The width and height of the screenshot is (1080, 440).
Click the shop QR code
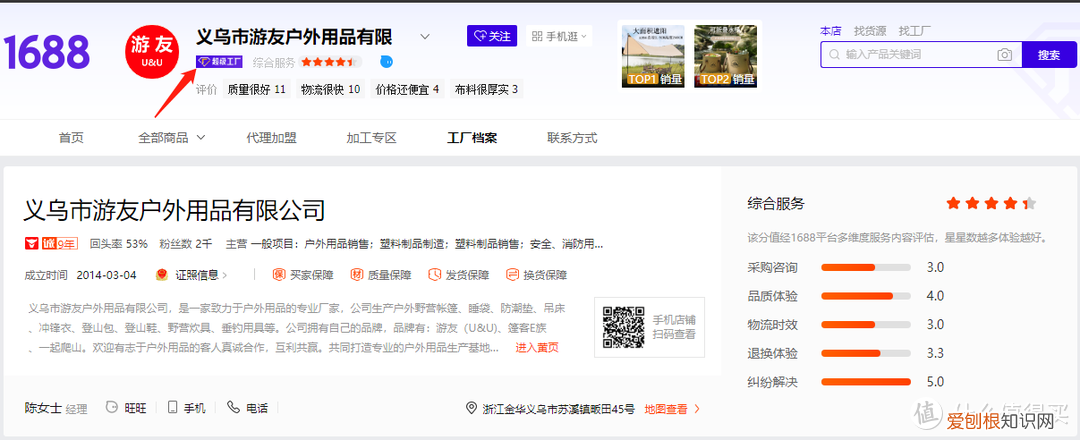point(623,327)
